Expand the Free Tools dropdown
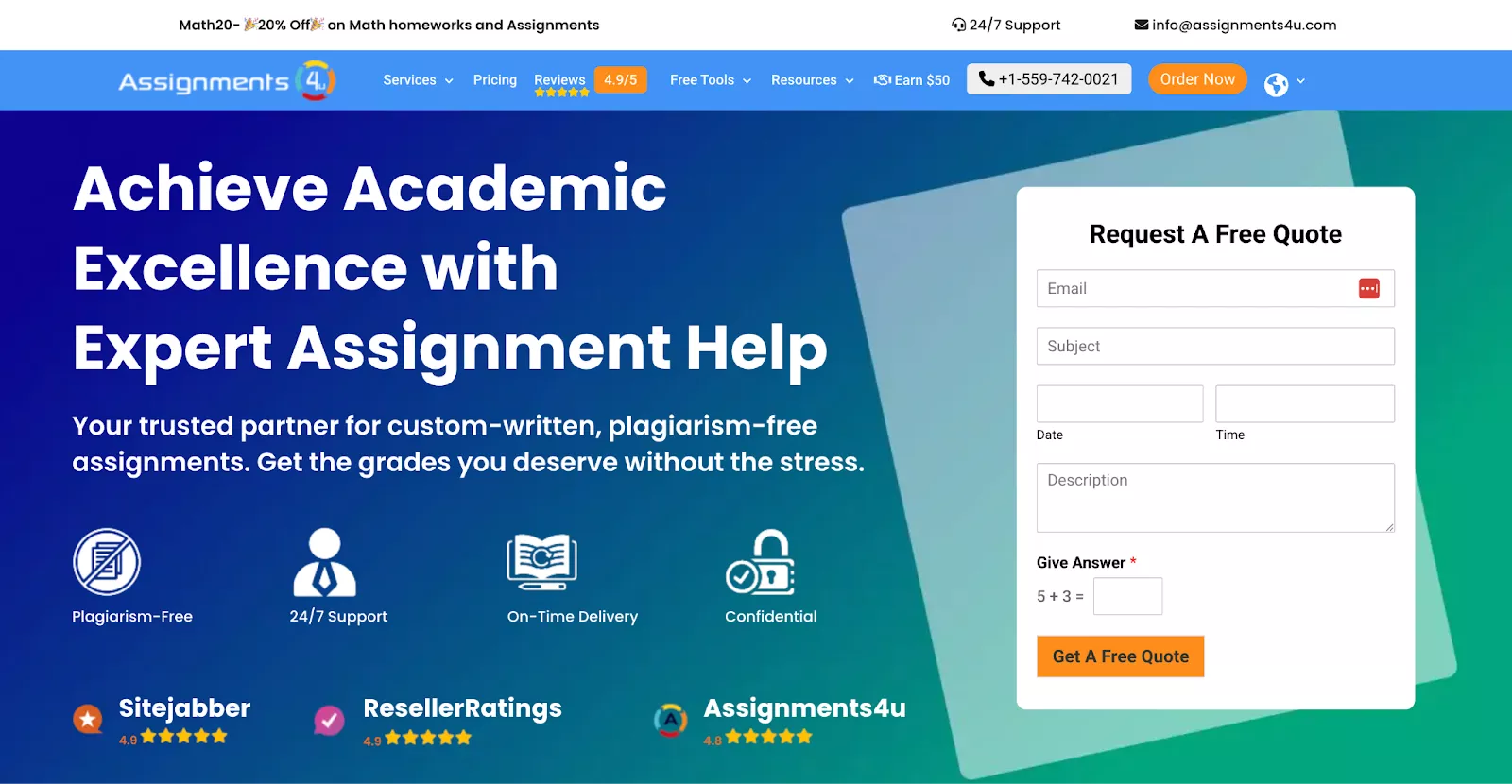 click(711, 80)
